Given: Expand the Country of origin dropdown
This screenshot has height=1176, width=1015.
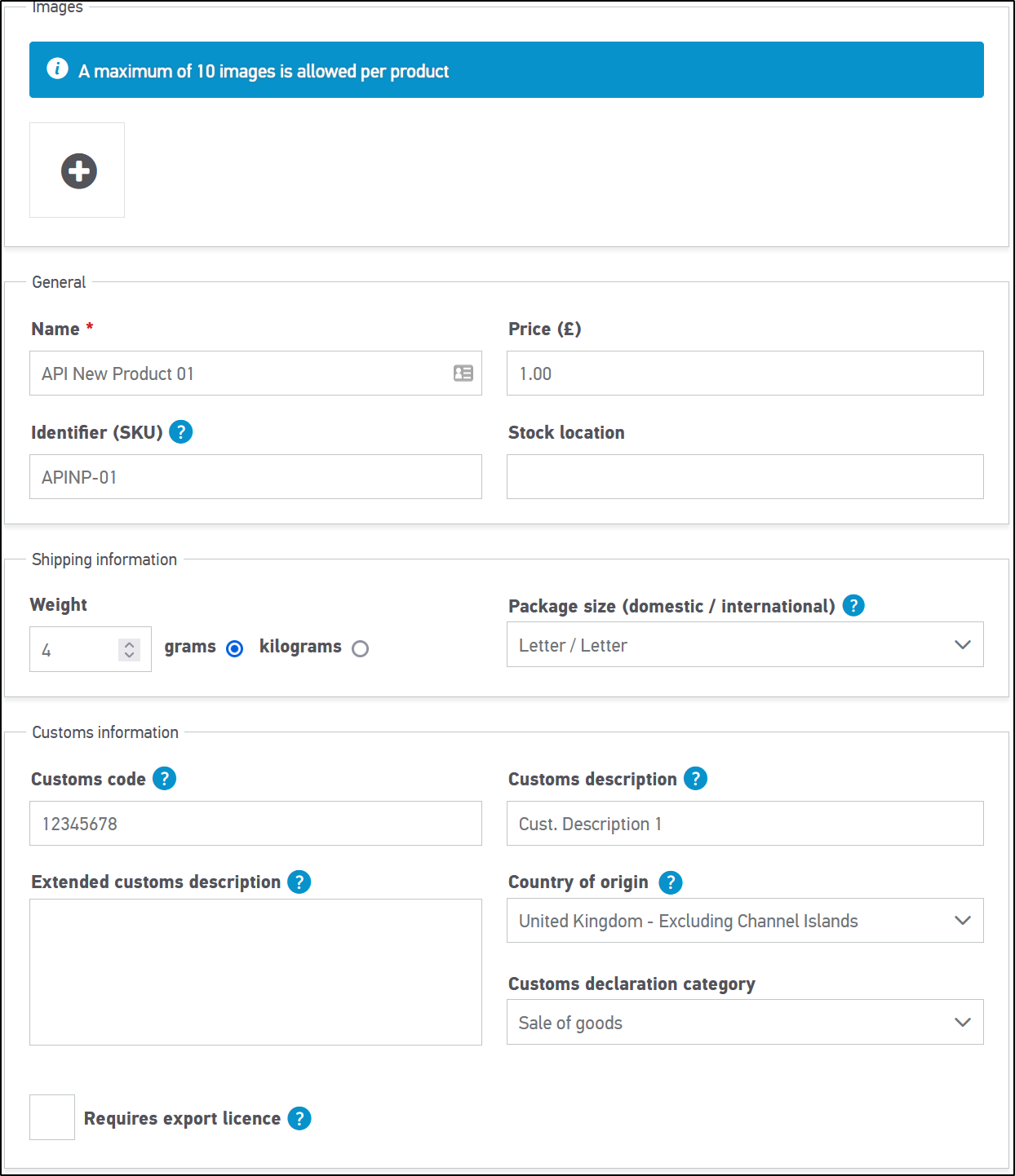Looking at the screenshot, I should 744,921.
